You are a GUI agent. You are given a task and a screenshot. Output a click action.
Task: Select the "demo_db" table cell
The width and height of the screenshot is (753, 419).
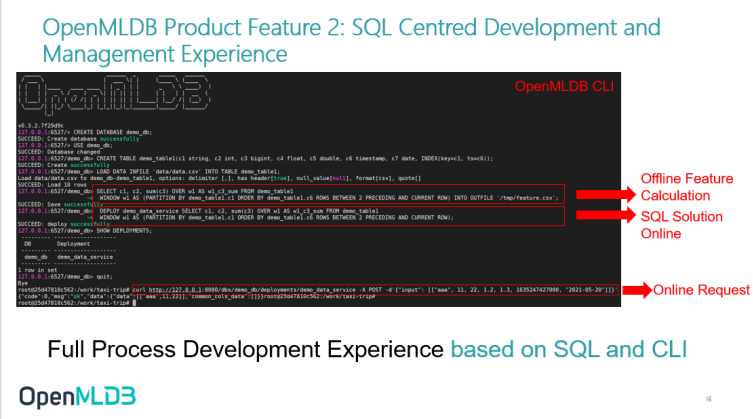36,257
